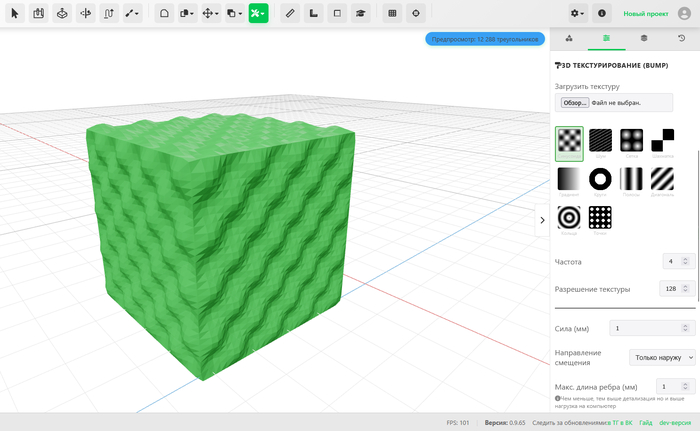Viewport: 700px width, 431px height.
Task: Switch to the shapes panel tab
Action: pos(569,38)
